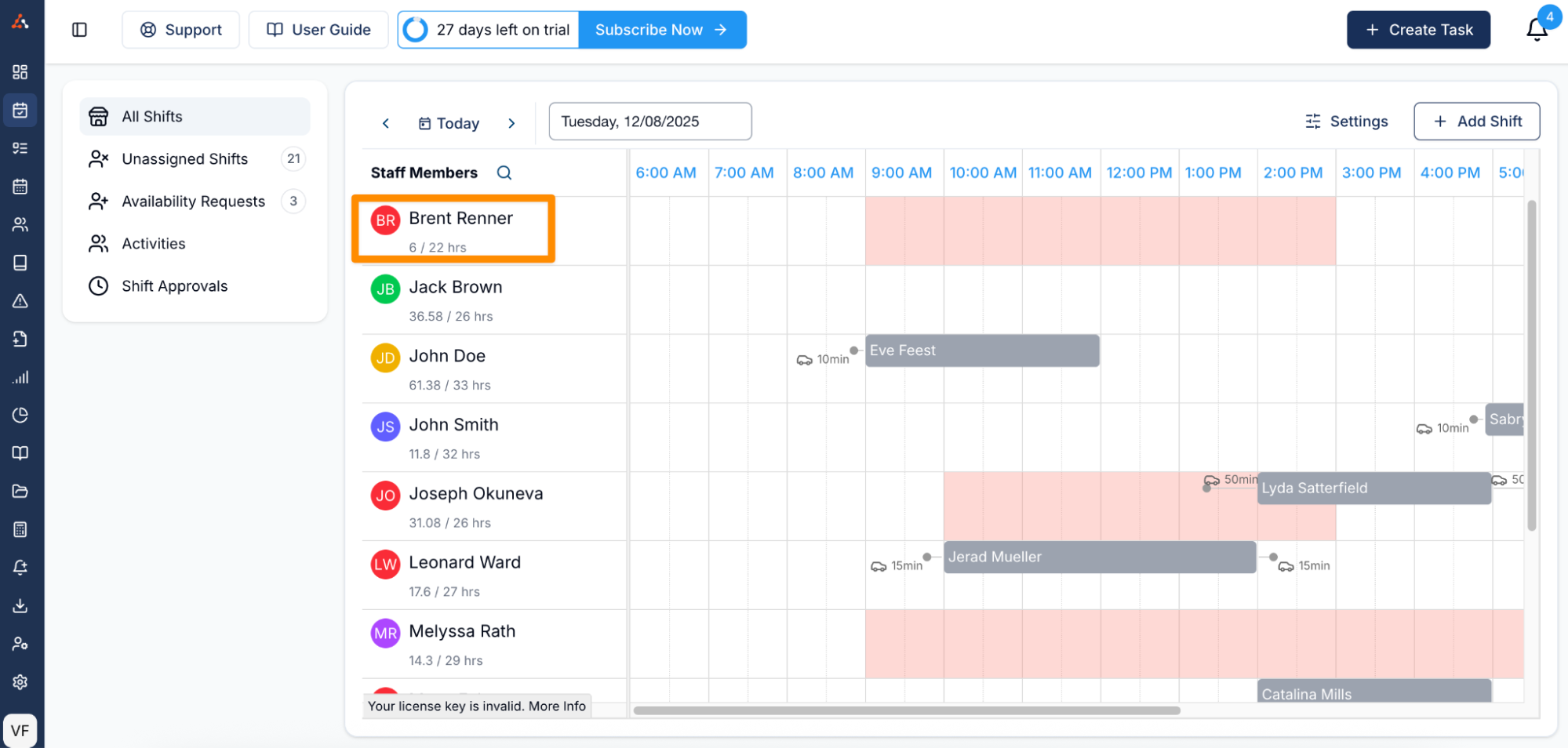Click the horizontal timeline scrollbar

click(906, 710)
